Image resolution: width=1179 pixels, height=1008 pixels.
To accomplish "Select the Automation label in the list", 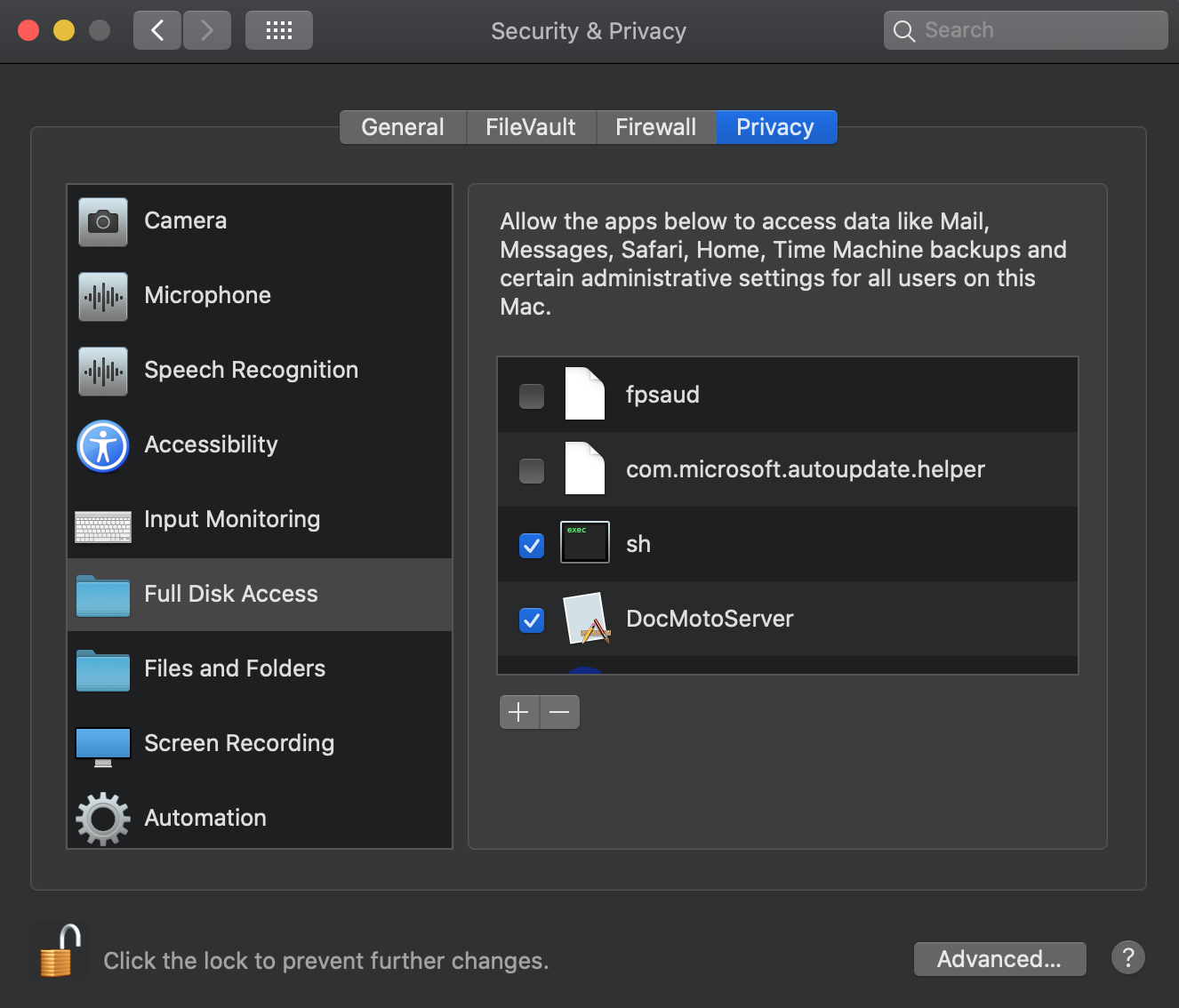I will point(205,818).
